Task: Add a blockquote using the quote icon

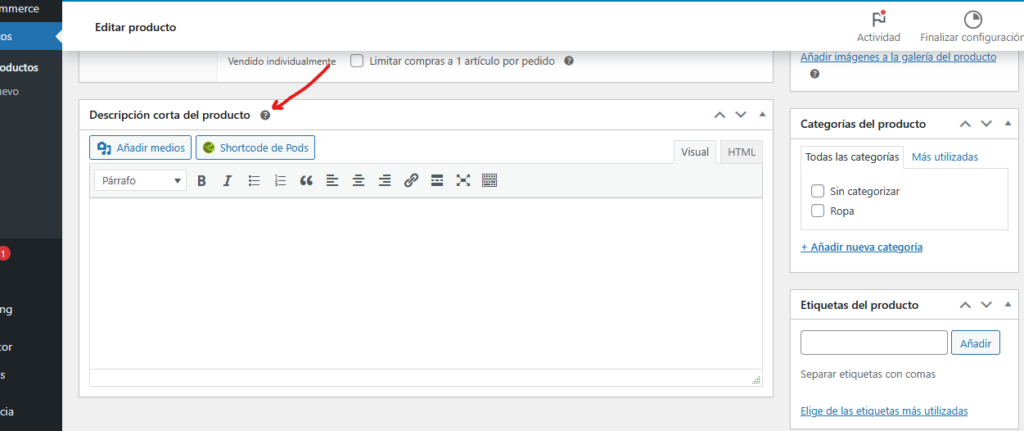Action: (x=306, y=181)
